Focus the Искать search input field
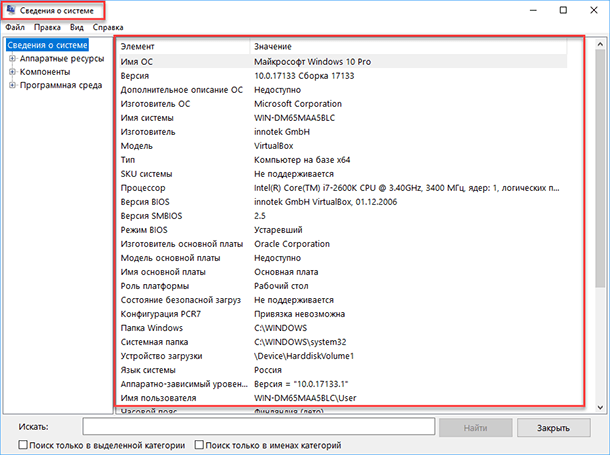610x455 pixels. 259,427
